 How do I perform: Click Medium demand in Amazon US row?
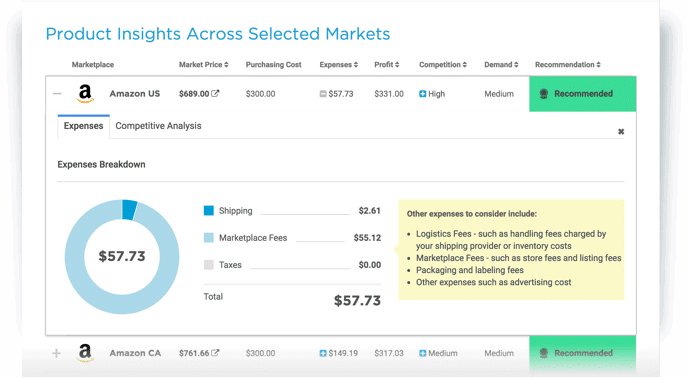point(499,94)
